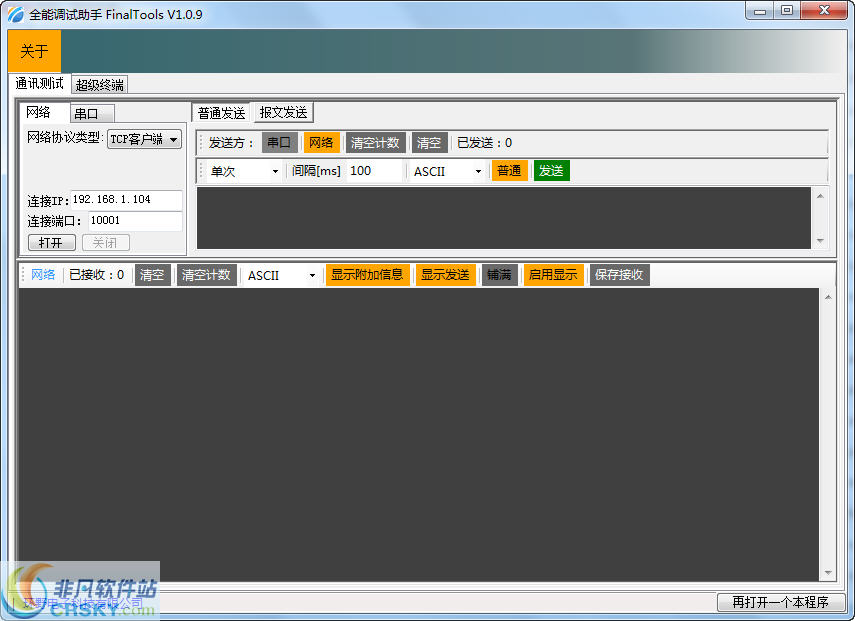This screenshot has height=621, width=855.
Task: Click the receive toolbar drag grip
Action: 23,275
